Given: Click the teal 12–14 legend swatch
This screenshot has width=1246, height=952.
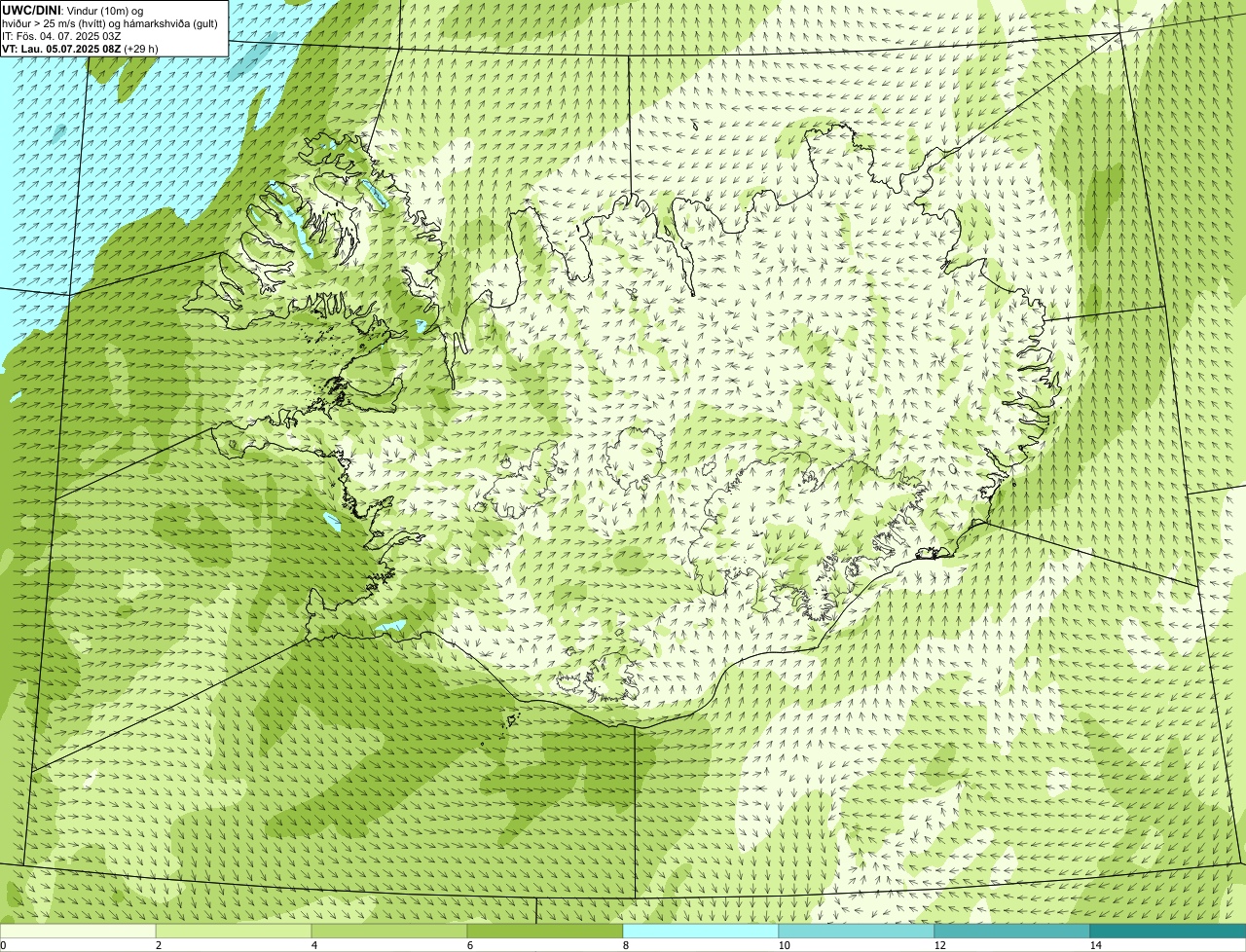Looking at the screenshot, I should 1012,931.
